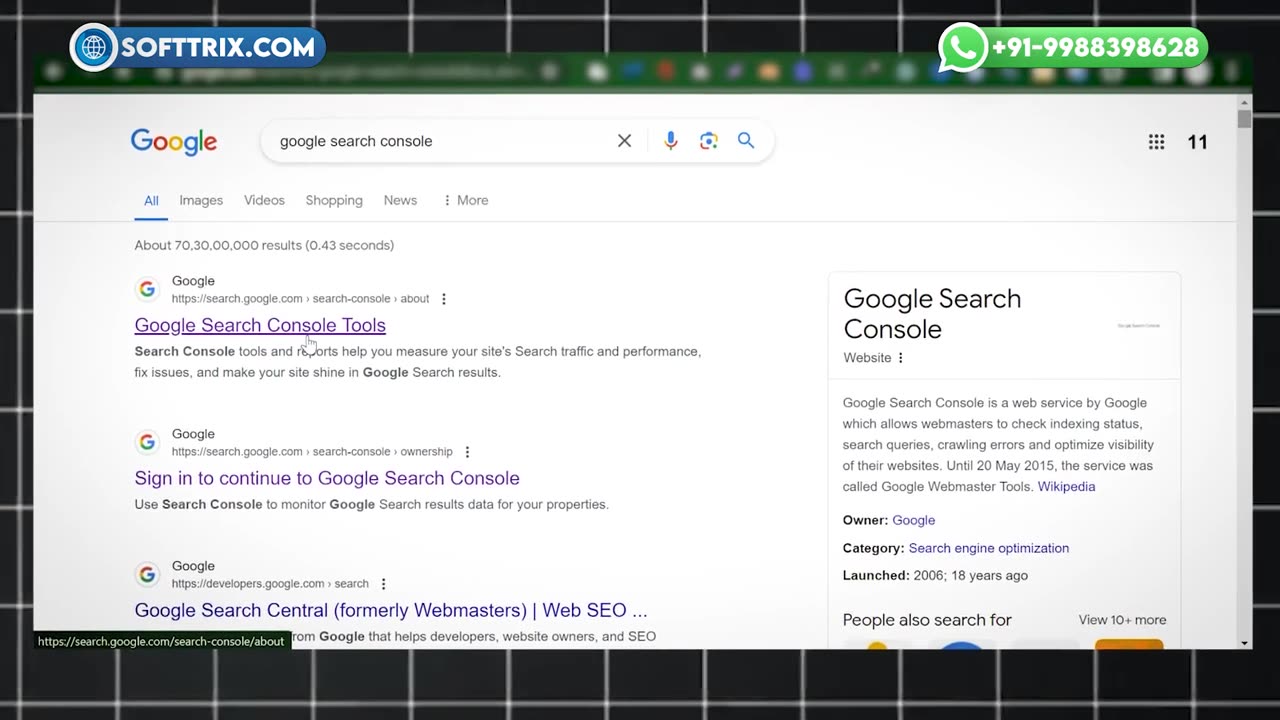Click View 10+ more link
Screen dimensions: 1280x720
pos(1122,620)
